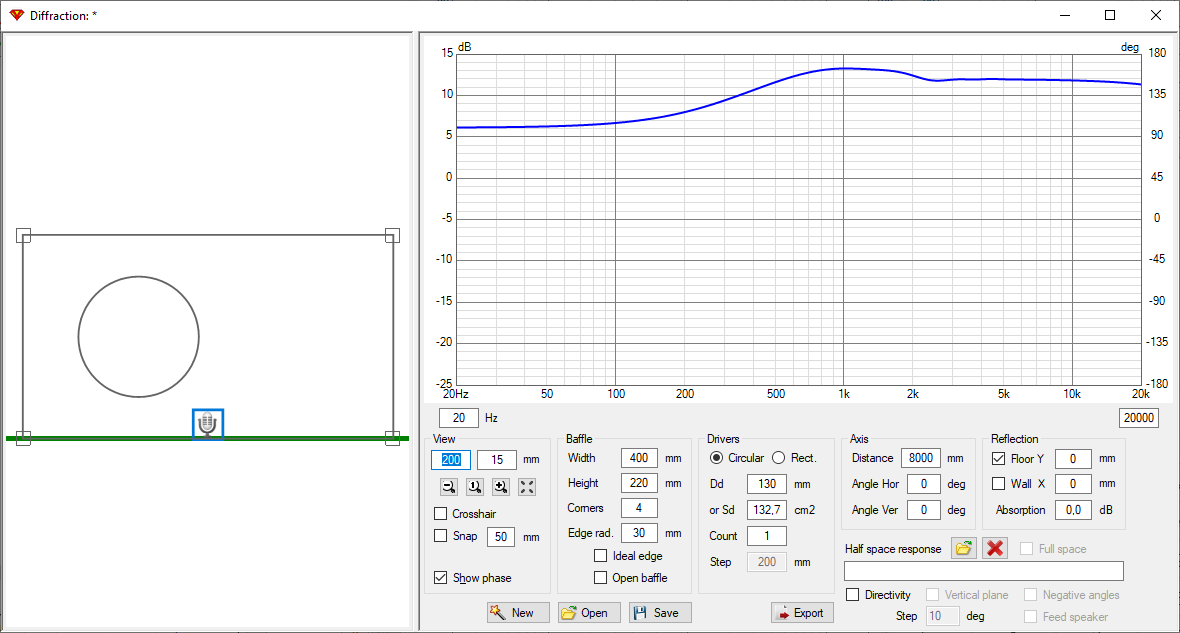Uncheck the Floor Y reflection
1180x633 pixels.
998,459
